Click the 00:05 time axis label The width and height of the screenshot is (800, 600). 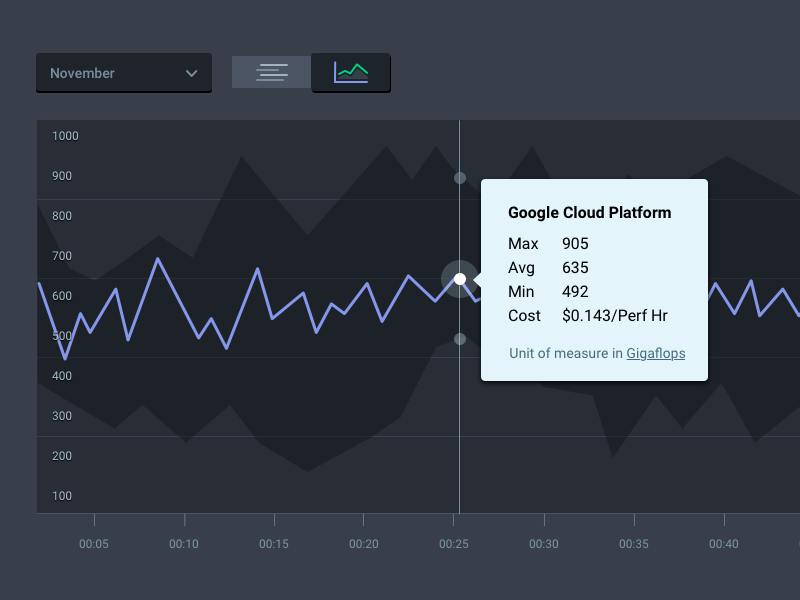[x=94, y=544]
